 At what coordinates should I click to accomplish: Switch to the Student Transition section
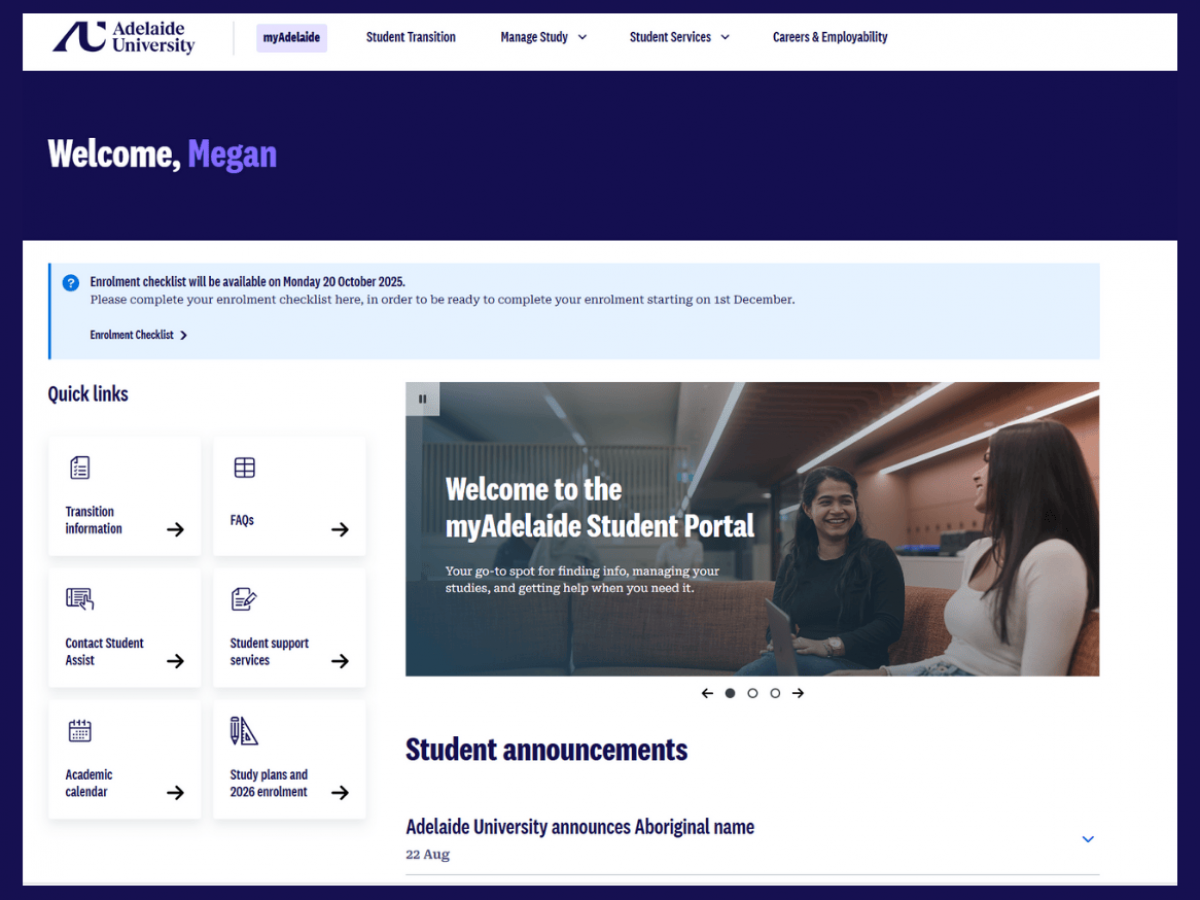tap(411, 37)
